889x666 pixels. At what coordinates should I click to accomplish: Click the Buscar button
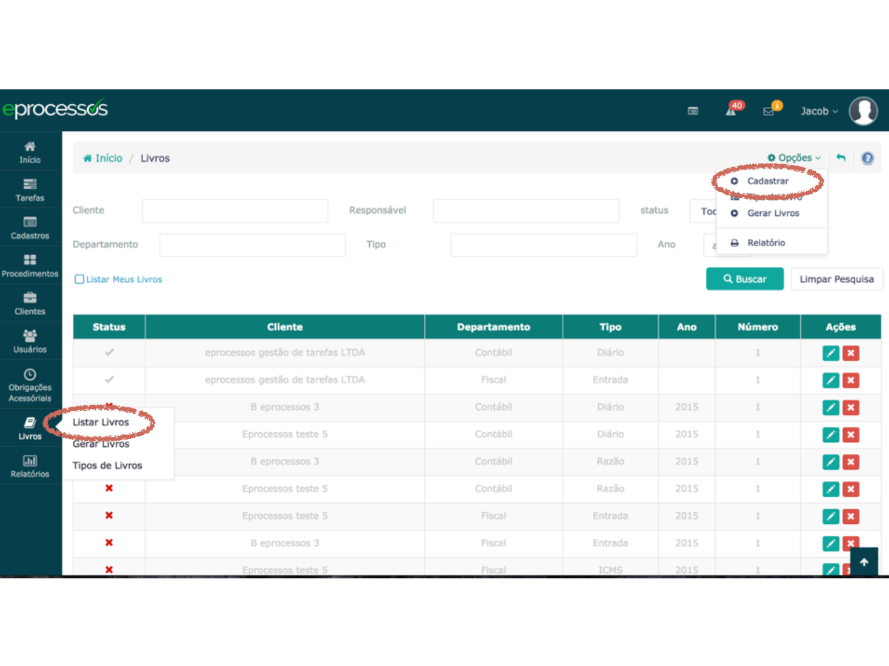click(x=744, y=279)
